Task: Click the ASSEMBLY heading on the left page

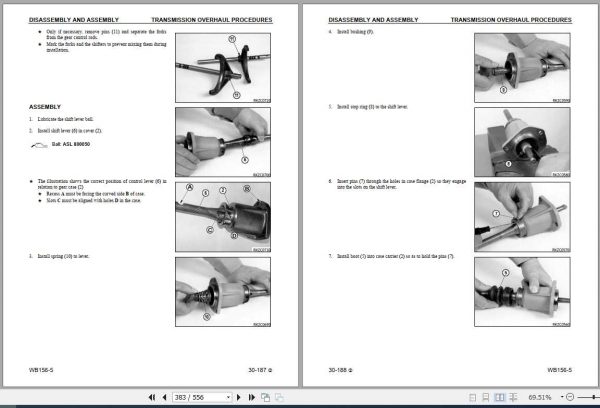Action: pyautogui.click(x=45, y=107)
